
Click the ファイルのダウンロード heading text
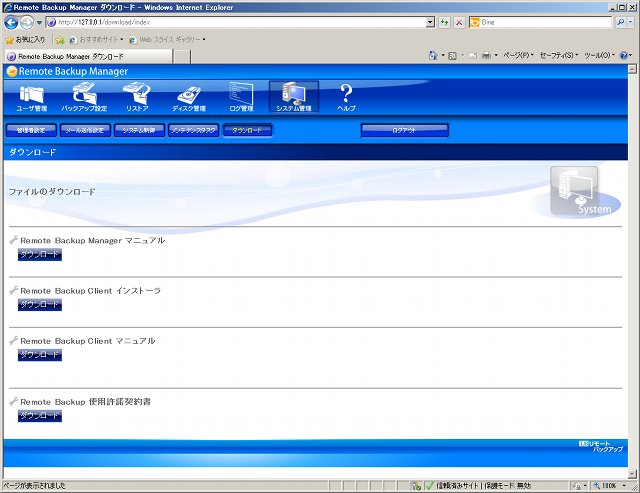52,191
